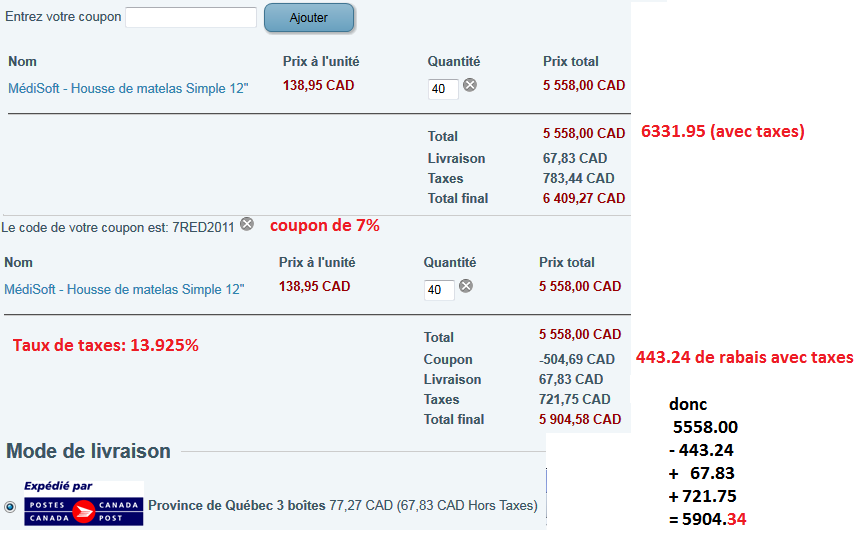Select the Postes Canada shipping radio button

[x=10, y=507]
